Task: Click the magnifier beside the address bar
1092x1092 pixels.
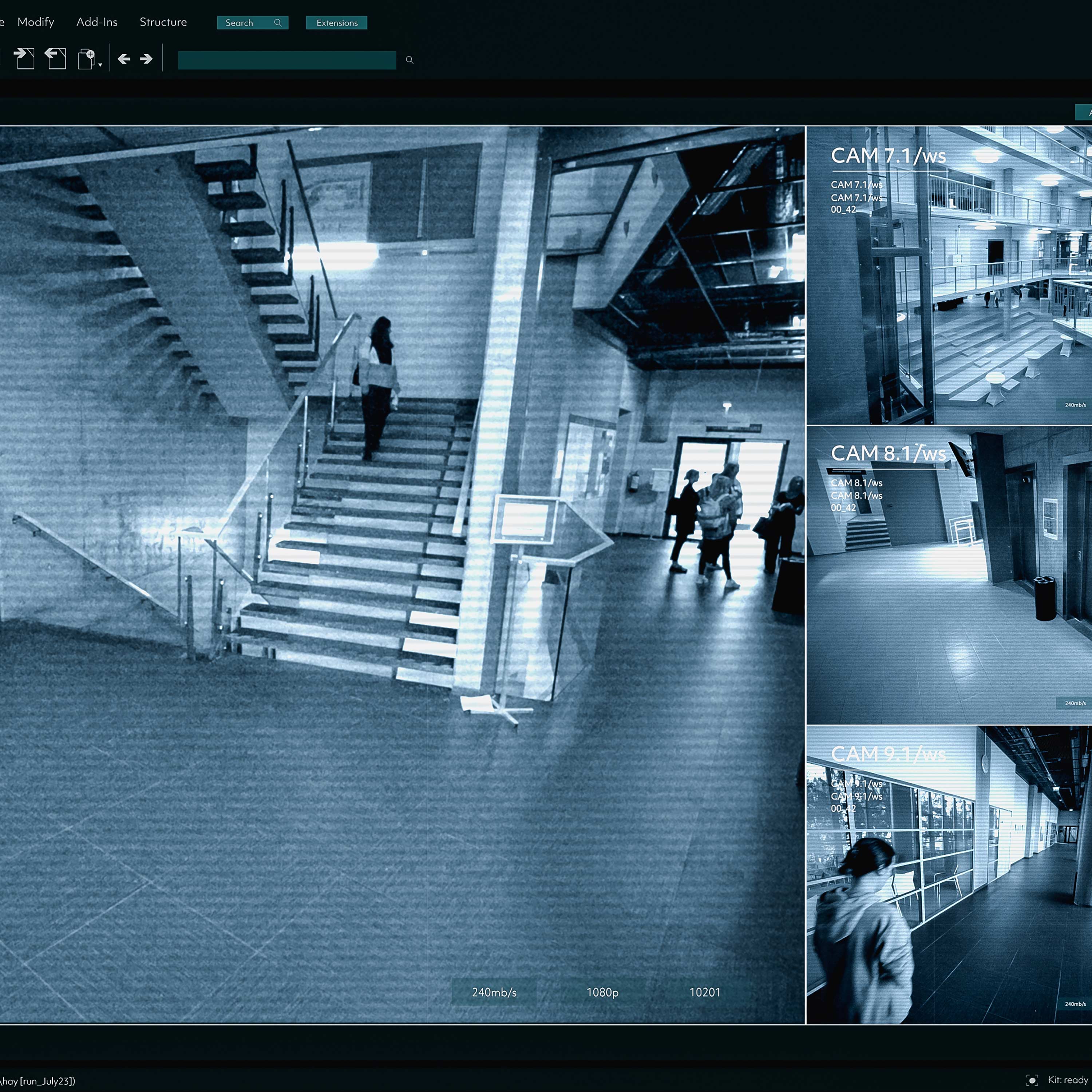Action: click(x=410, y=60)
